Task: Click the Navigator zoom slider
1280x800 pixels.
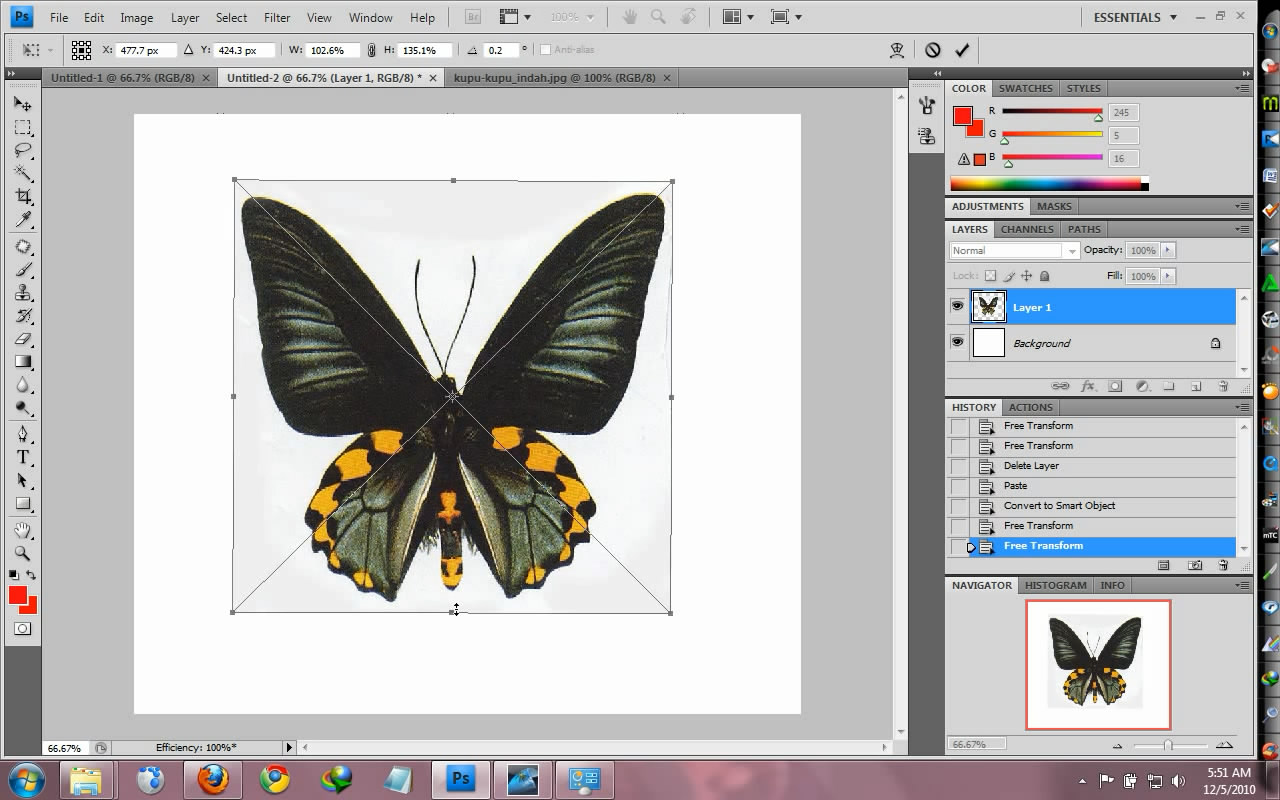Action: pyautogui.click(x=1168, y=745)
